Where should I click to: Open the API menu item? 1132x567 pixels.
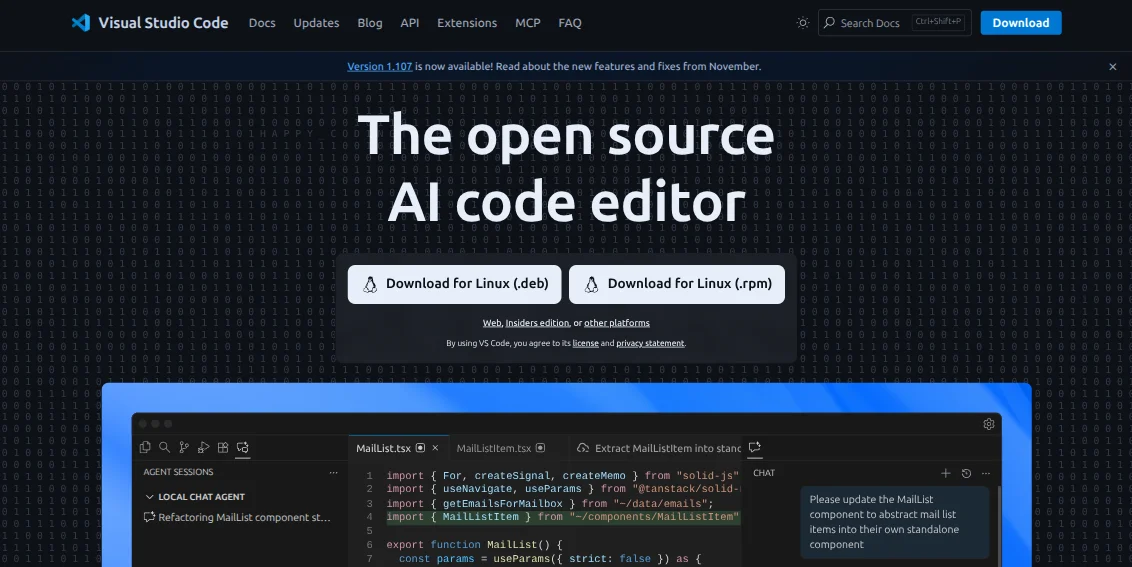[x=409, y=23]
